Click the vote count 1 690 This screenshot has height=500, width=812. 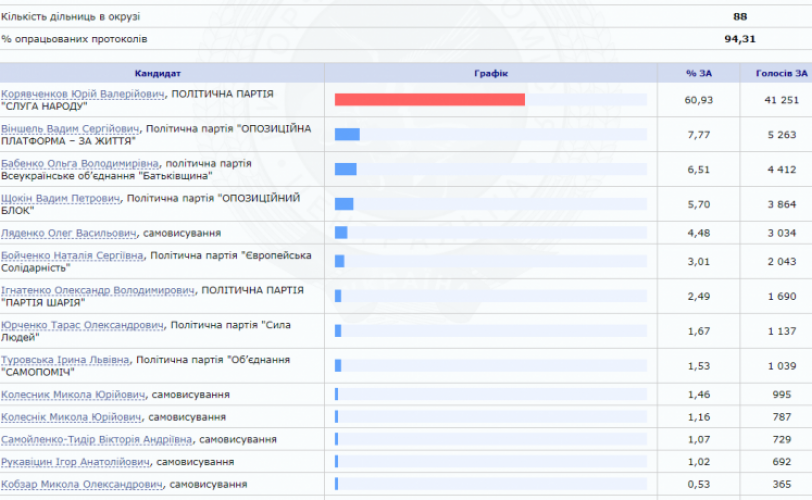(x=781, y=296)
